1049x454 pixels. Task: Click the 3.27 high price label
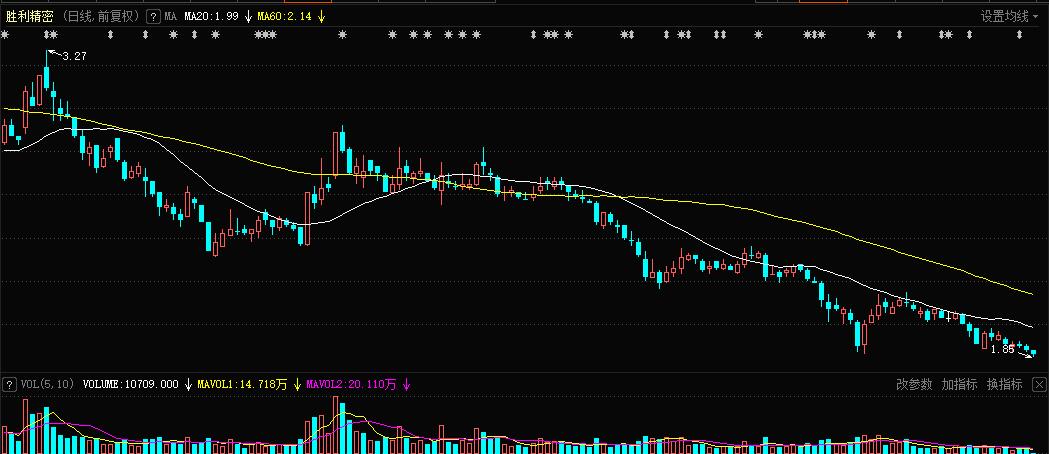point(74,57)
